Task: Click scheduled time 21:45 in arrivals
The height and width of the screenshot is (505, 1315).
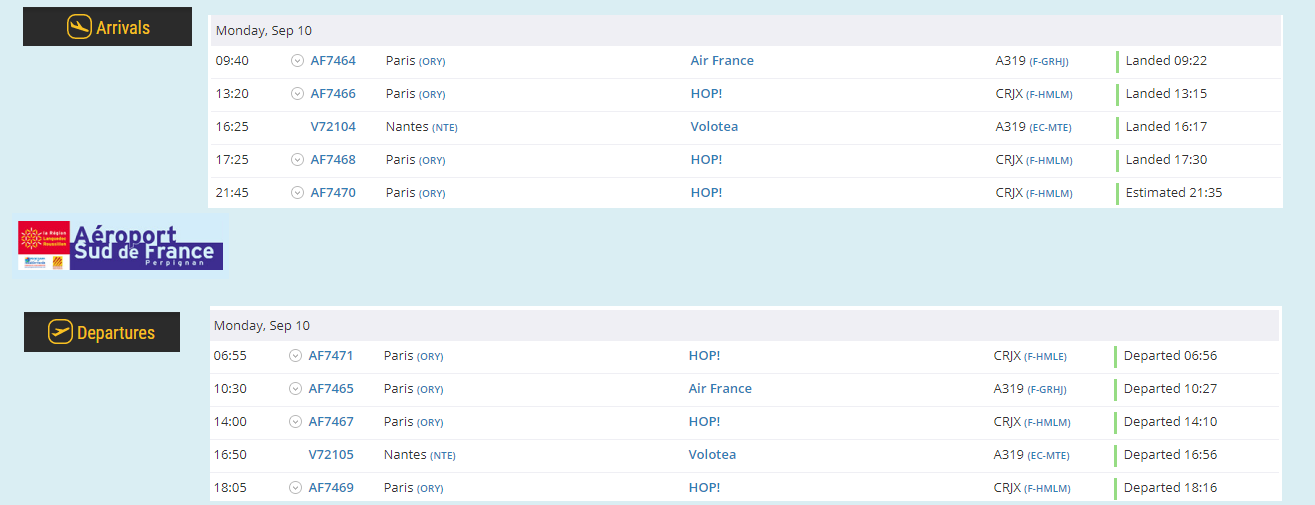Action: pyautogui.click(x=232, y=193)
